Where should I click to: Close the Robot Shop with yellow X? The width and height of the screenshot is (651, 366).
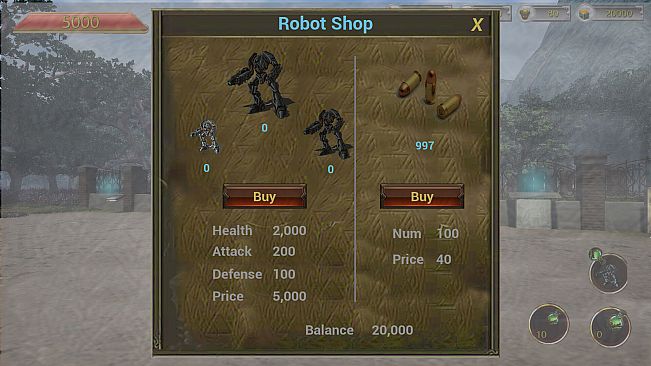477,25
